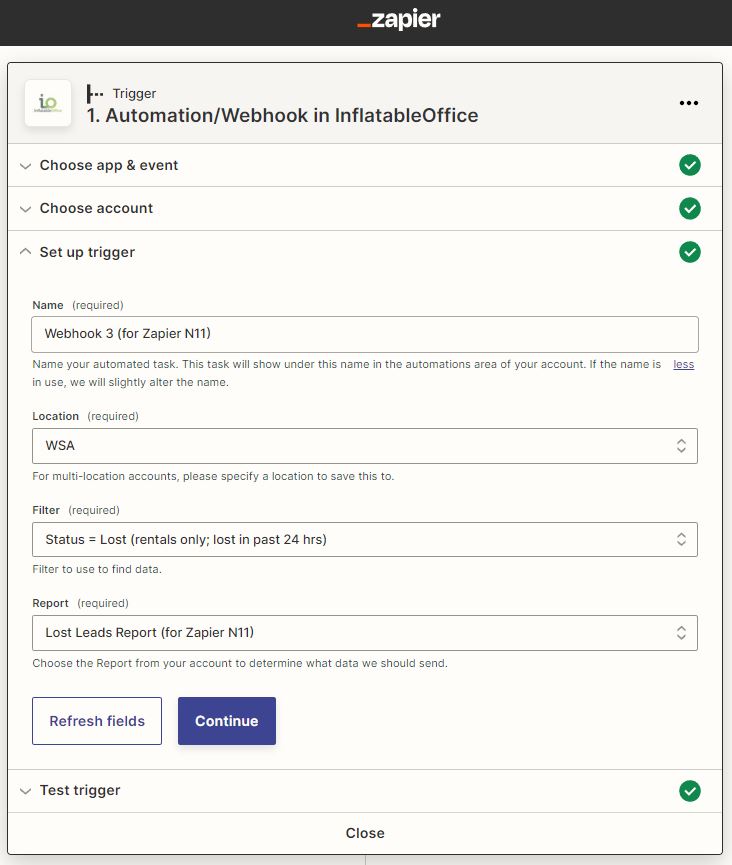Open the Location dropdown showing WSA

(x=364, y=446)
